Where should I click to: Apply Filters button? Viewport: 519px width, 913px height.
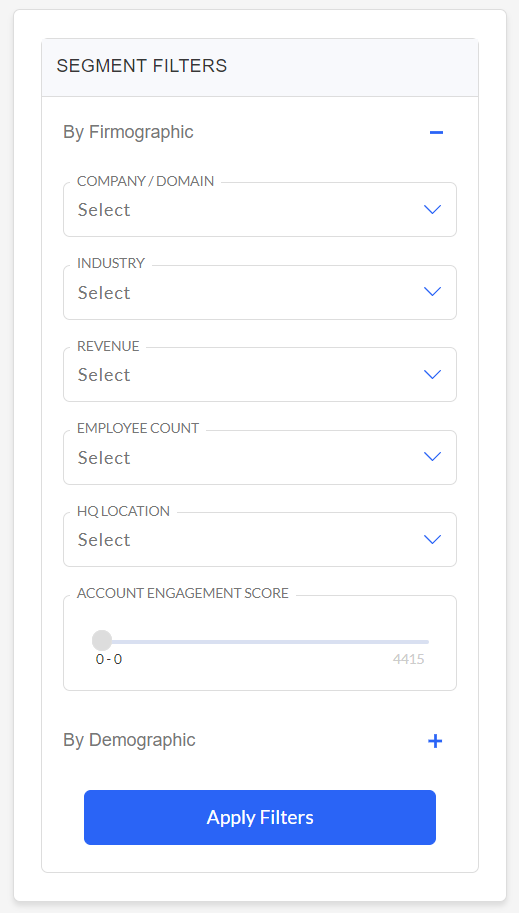[260, 817]
